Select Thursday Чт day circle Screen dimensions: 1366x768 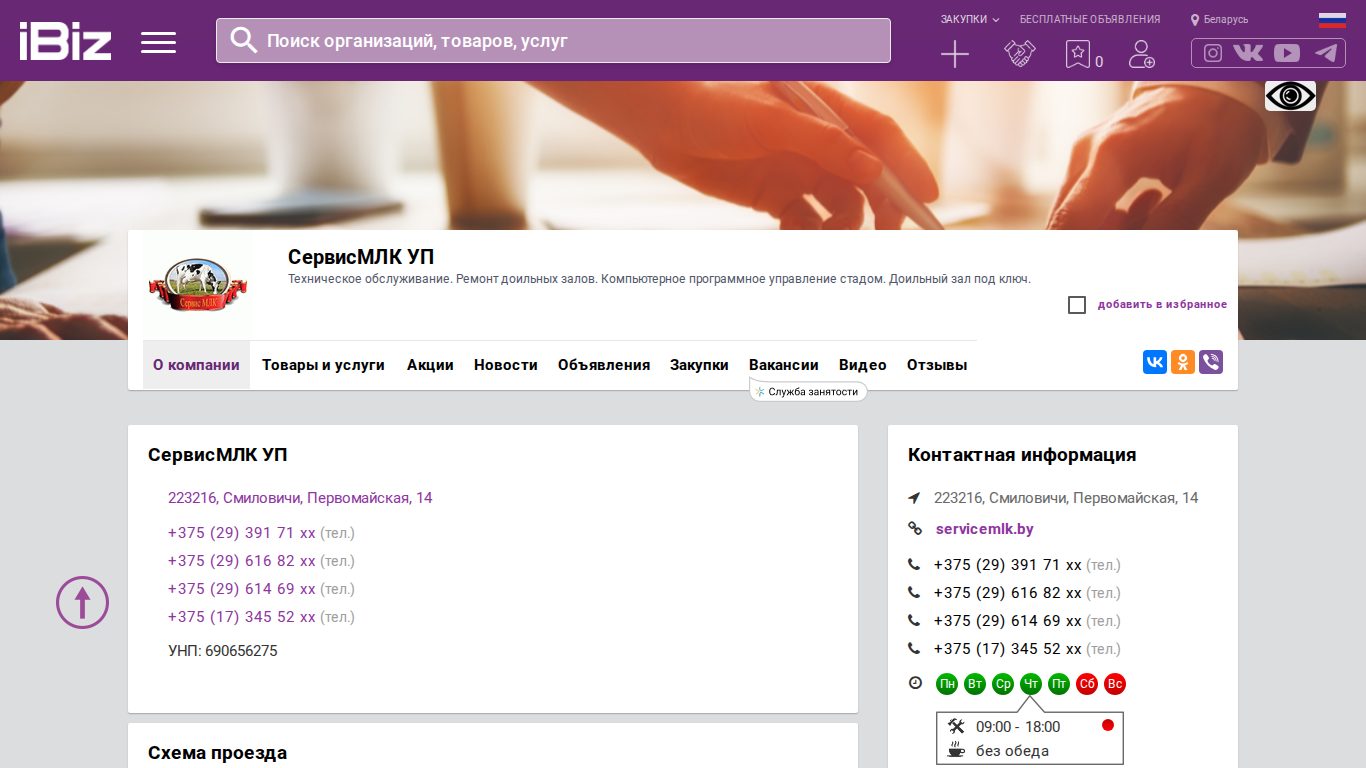click(x=1031, y=684)
